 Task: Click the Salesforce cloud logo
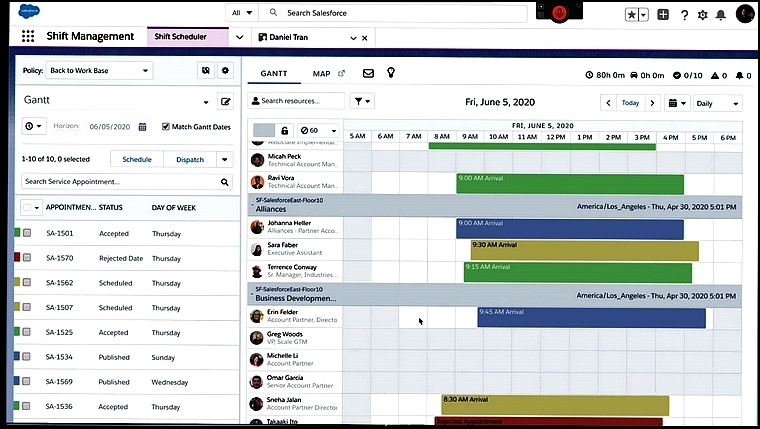[x=29, y=11]
